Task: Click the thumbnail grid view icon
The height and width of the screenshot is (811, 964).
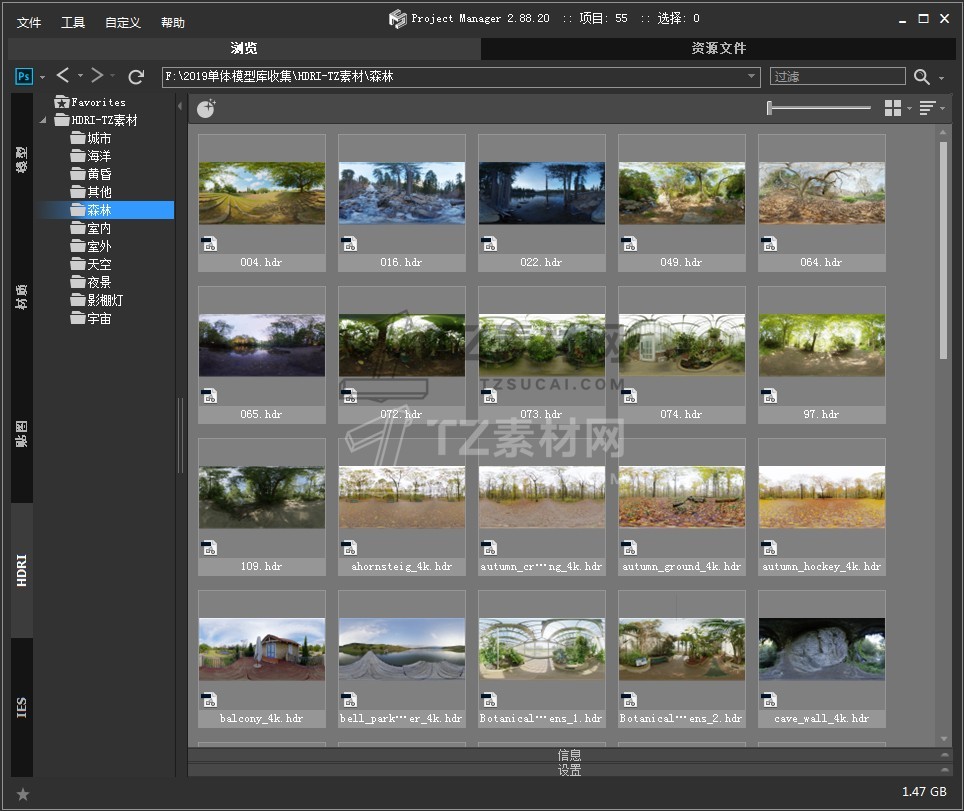Action: click(893, 108)
